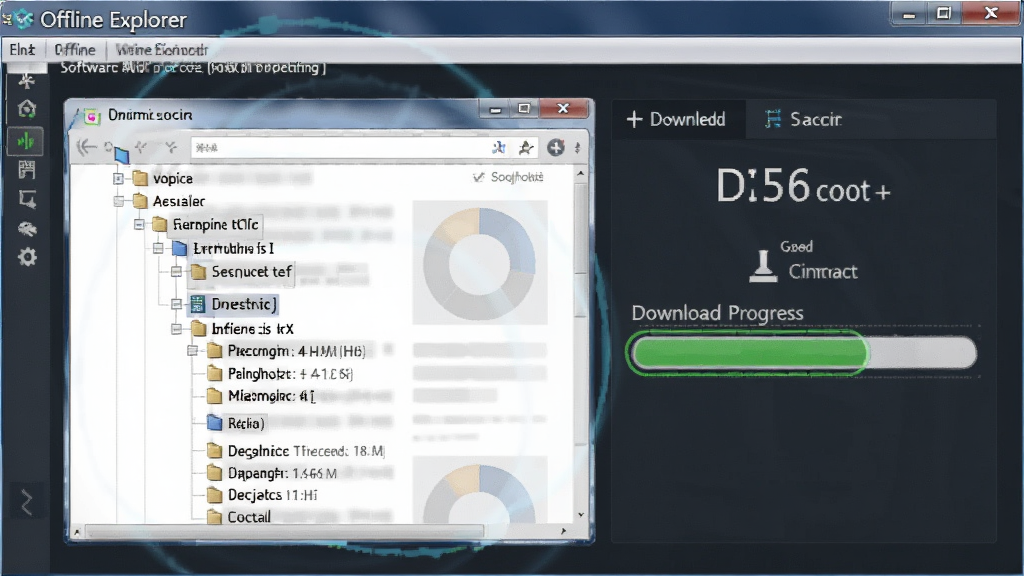1024x576 pixels.
Task: Minimize the inner Dnıımi window
Action: 496,109
